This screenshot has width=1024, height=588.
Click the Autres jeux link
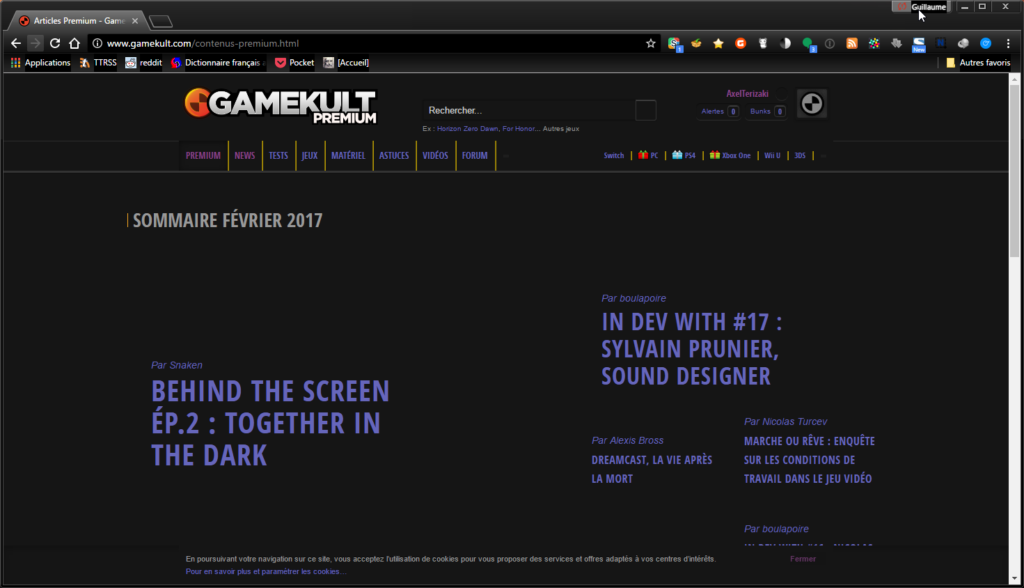pyautogui.click(x=561, y=129)
